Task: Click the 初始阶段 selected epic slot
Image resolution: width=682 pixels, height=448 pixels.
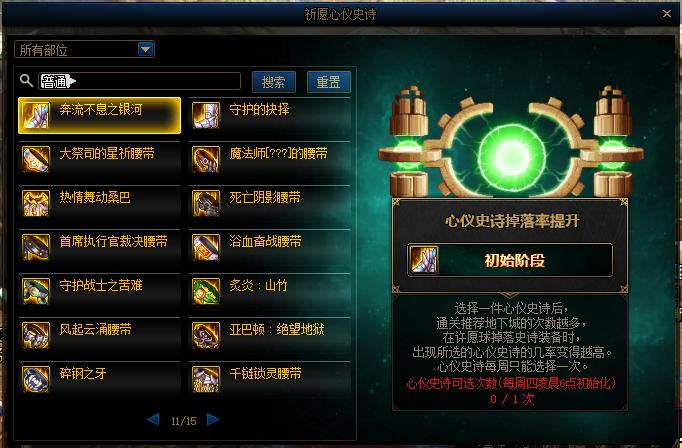Action: coord(510,260)
